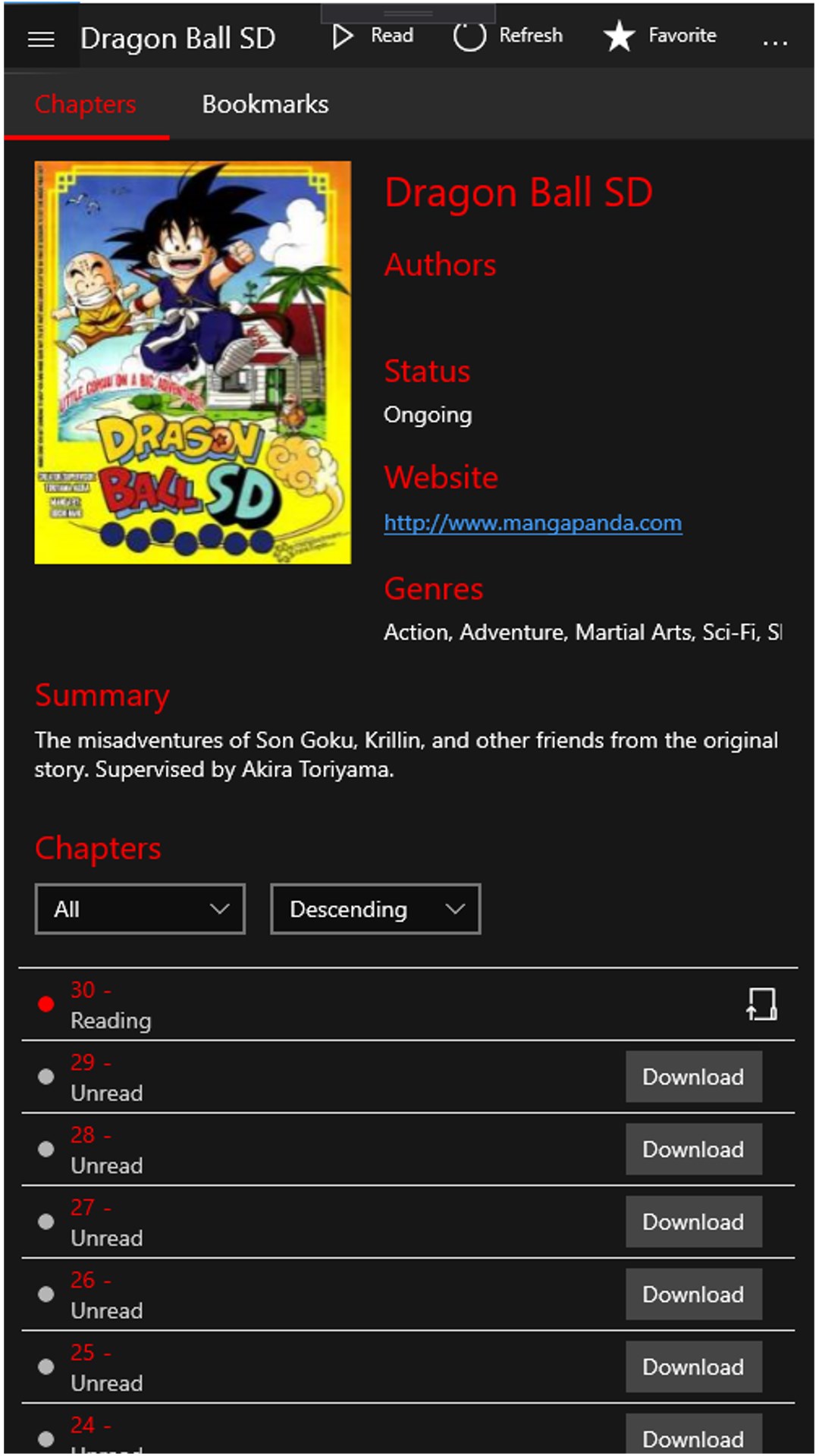
Task: Open the All chapter filter dropdown
Action: point(140,908)
